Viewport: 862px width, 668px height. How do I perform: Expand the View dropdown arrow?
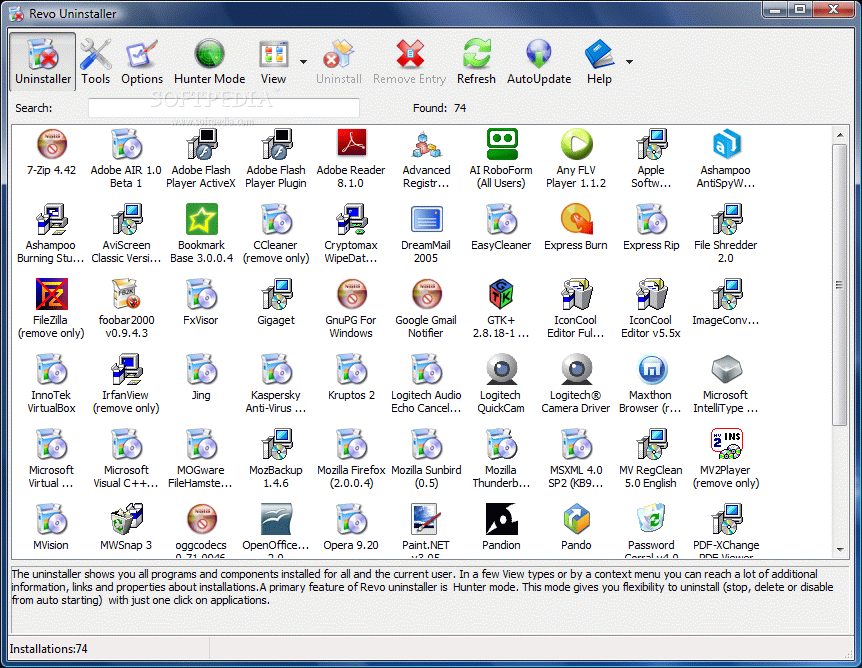[x=303, y=62]
